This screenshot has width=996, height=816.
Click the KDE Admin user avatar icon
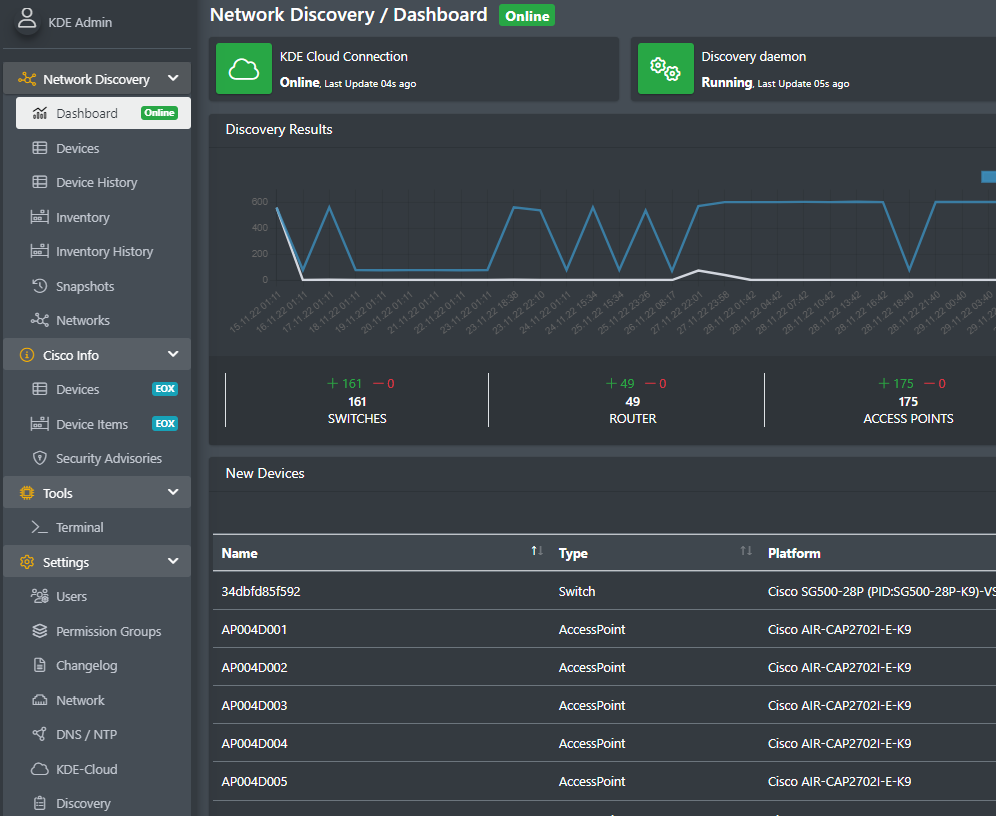click(27, 18)
